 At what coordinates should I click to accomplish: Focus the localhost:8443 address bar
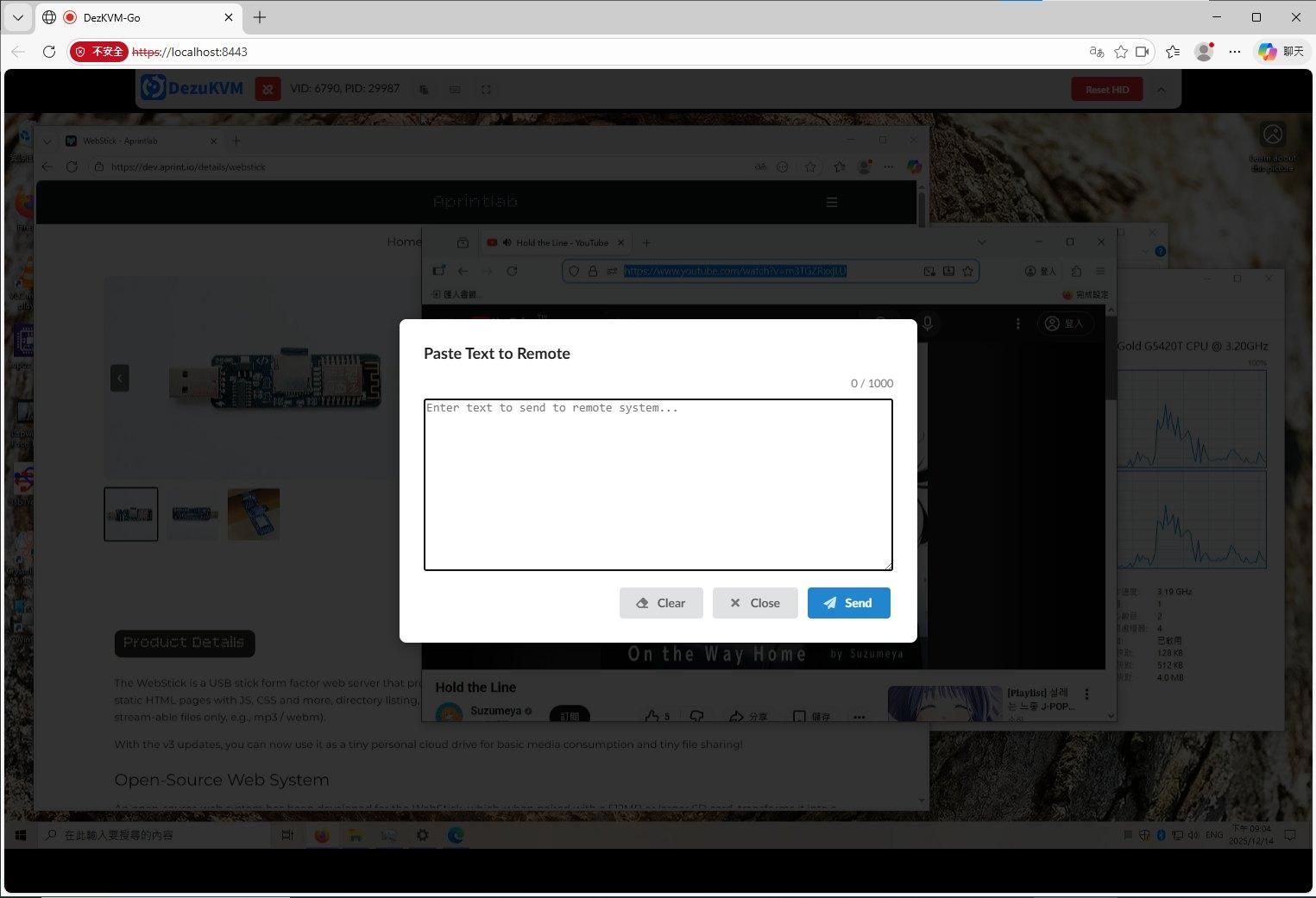tap(604, 52)
